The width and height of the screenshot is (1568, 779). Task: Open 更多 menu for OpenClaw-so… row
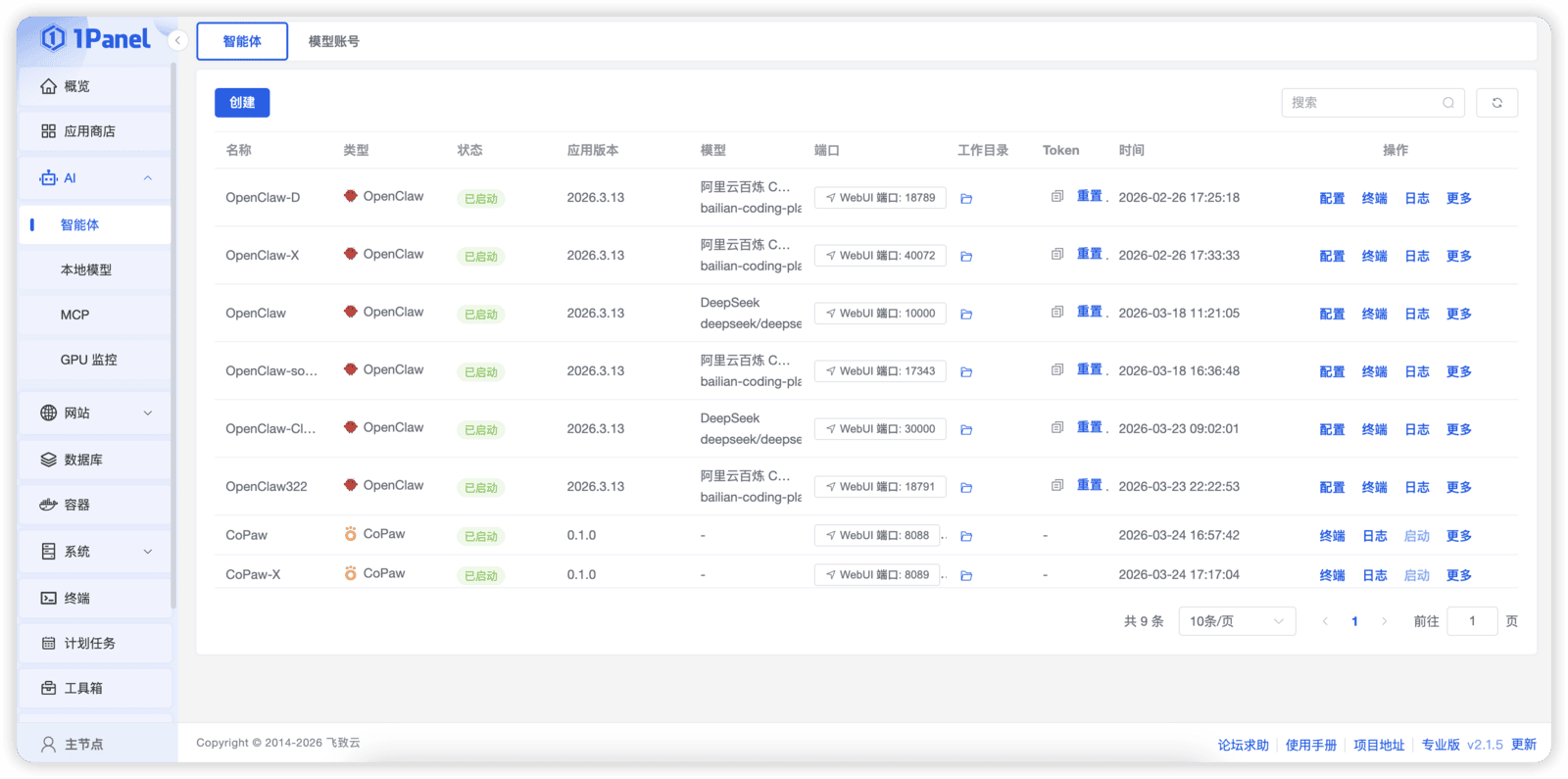point(1459,371)
